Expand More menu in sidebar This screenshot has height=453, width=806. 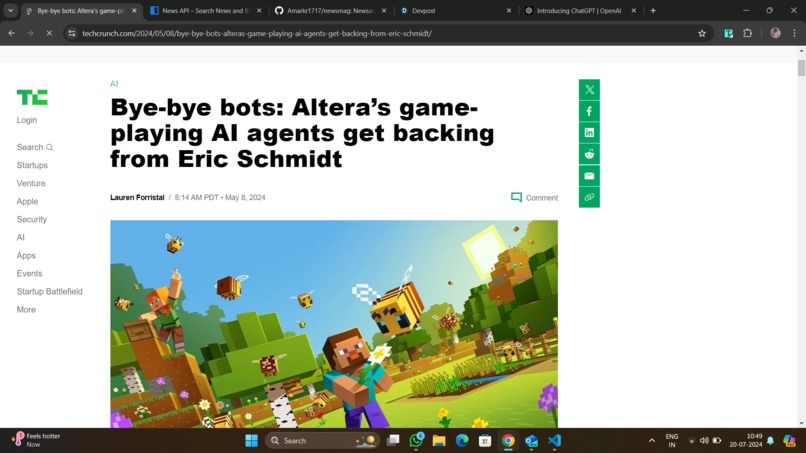click(x=26, y=309)
